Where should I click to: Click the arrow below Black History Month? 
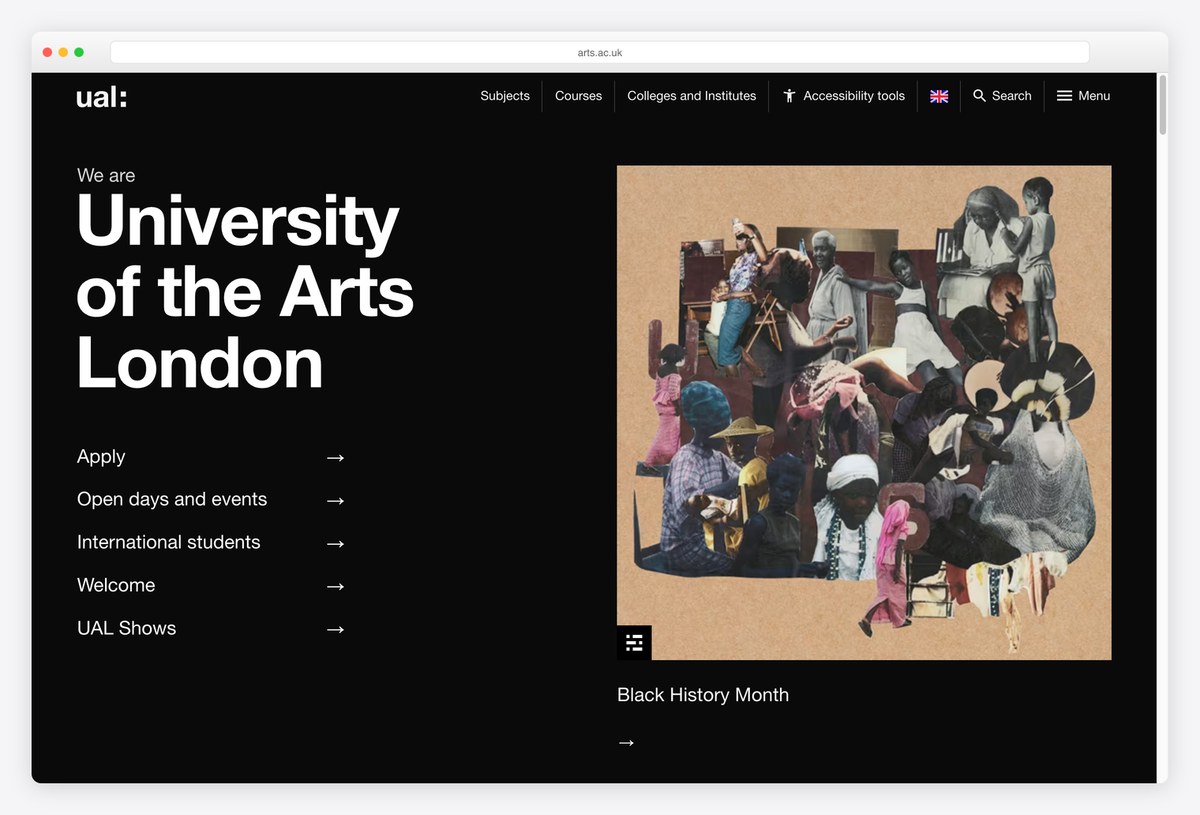click(626, 743)
